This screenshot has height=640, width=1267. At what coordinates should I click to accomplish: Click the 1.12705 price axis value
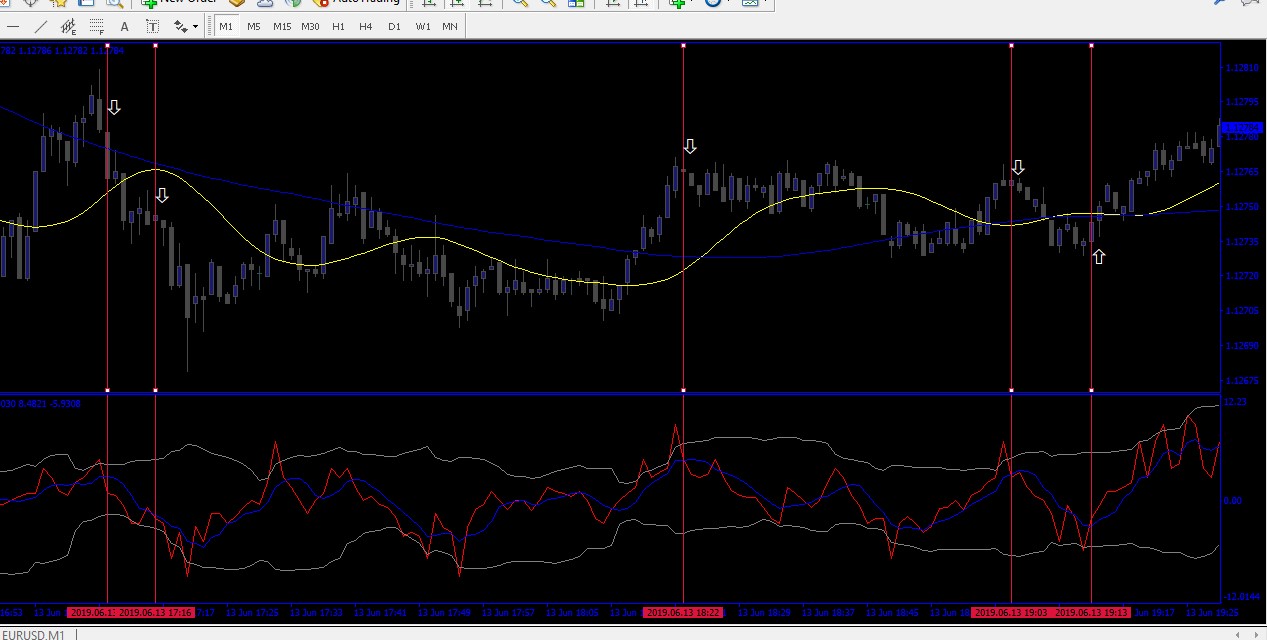(1242, 311)
